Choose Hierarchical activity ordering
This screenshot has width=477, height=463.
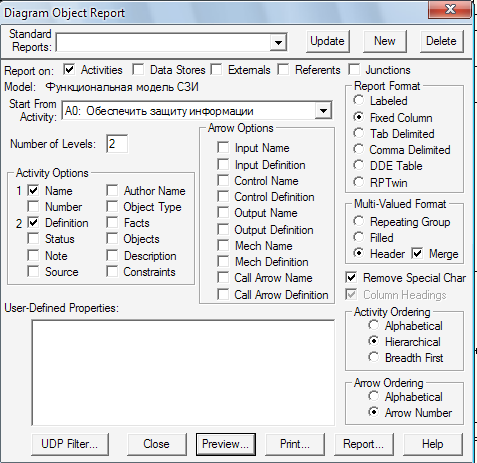coord(373,341)
